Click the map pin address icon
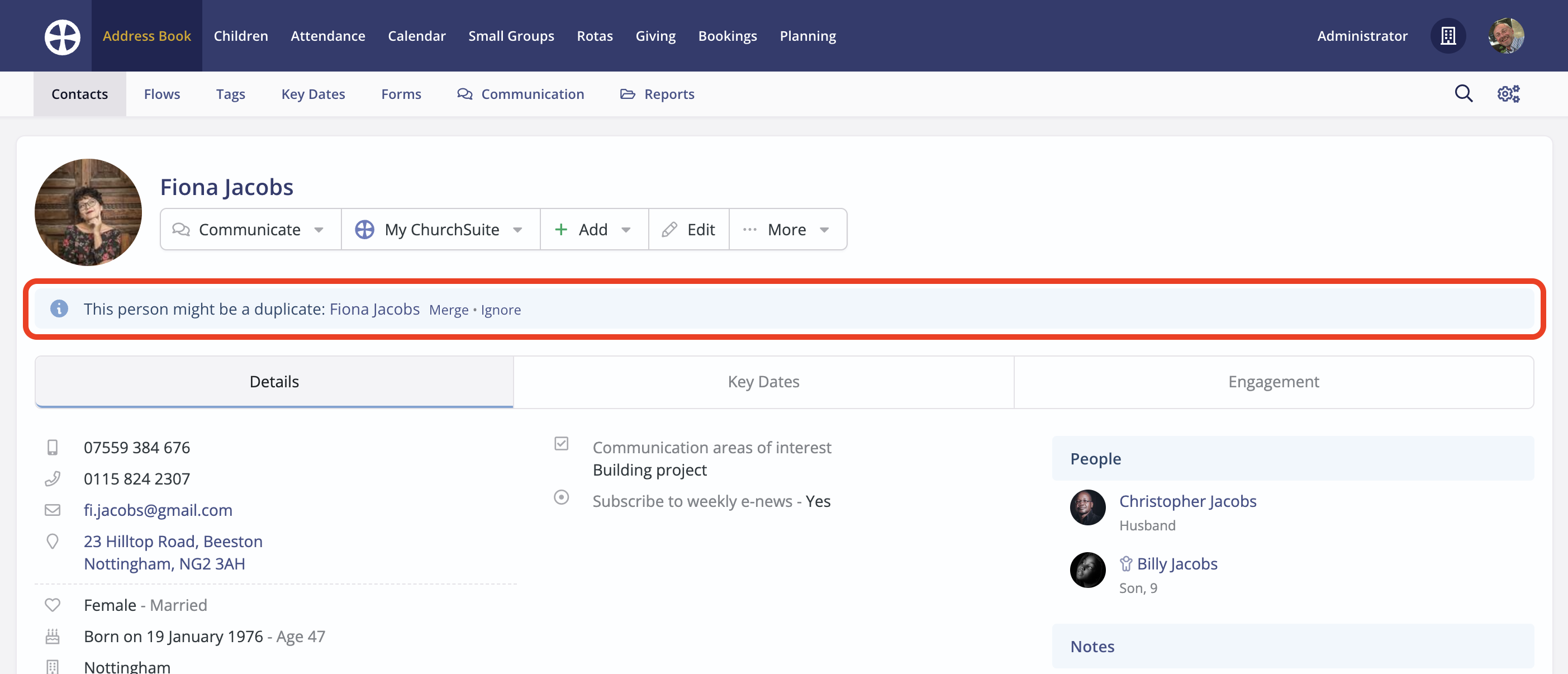The image size is (1568, 674). 53,542
